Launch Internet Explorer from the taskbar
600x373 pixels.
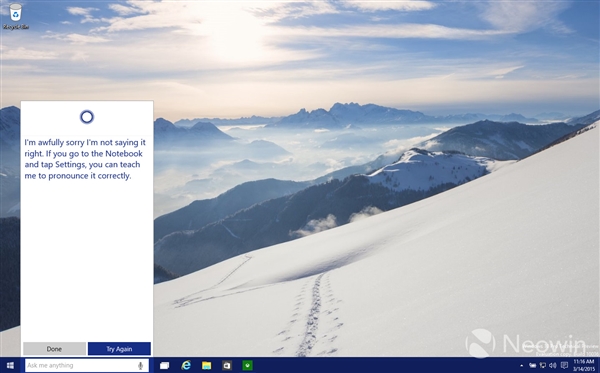click(186, 365)
